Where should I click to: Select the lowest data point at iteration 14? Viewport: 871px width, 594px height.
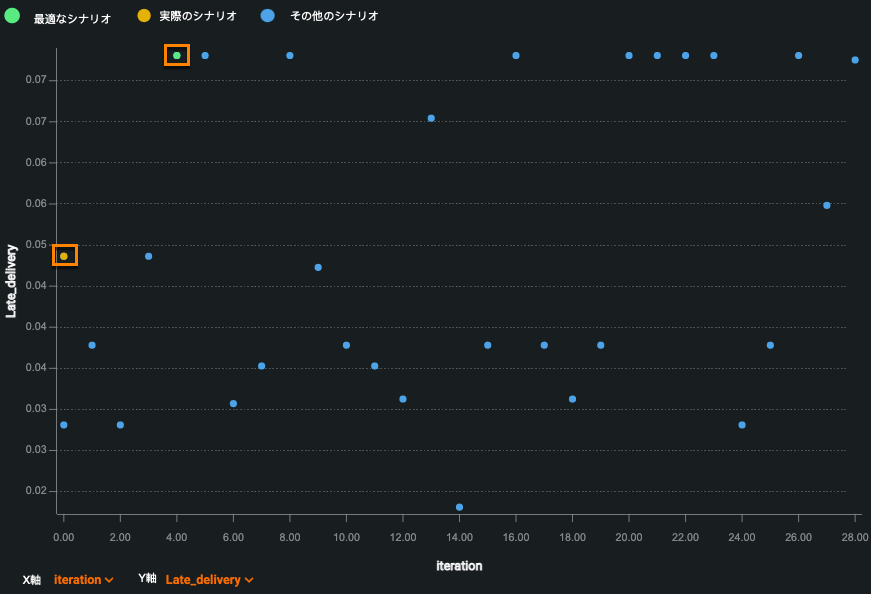[459, 507]
